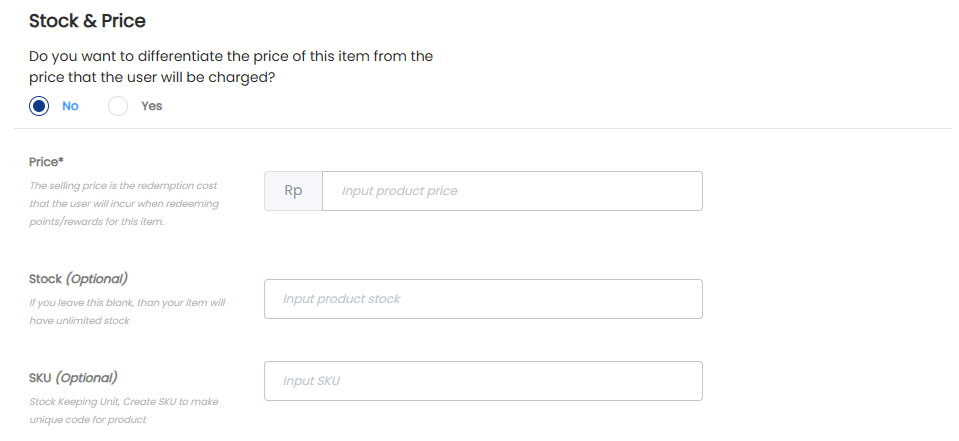Click the Rp currency prefix box
This screenshot has width=959, height=441.
pyautogui.click(x=293, y=191)
